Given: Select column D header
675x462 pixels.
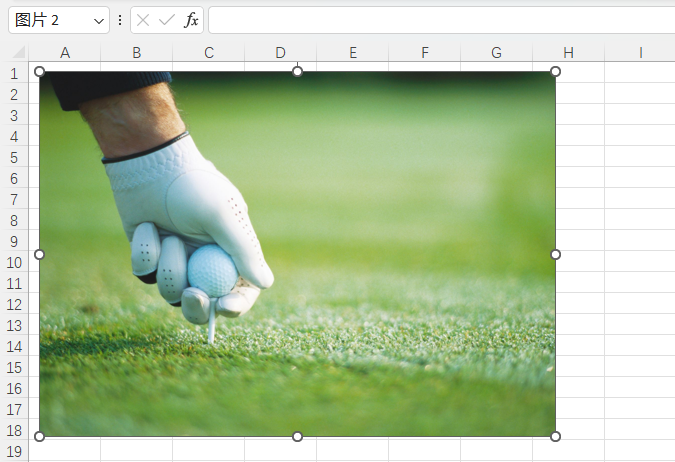Looking at the screenshot, I should click(280, 53).
